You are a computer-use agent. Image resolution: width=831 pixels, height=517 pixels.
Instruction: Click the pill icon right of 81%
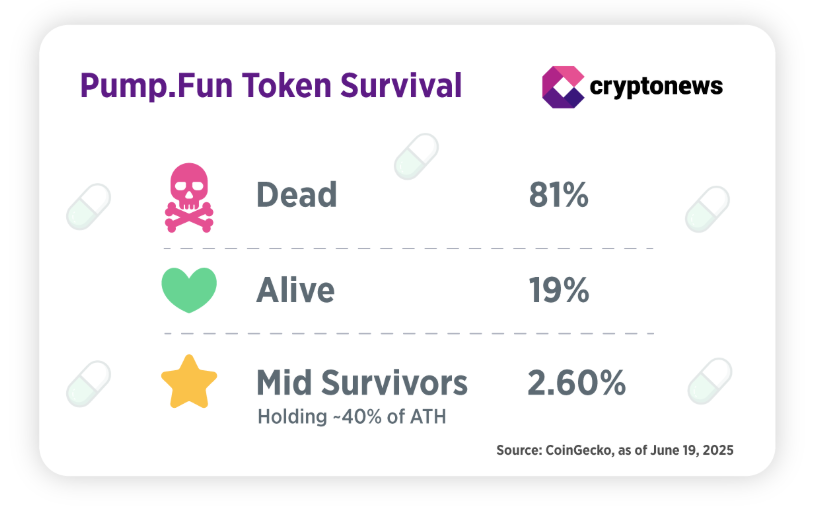pyautogui.click(x=708, y=209)
